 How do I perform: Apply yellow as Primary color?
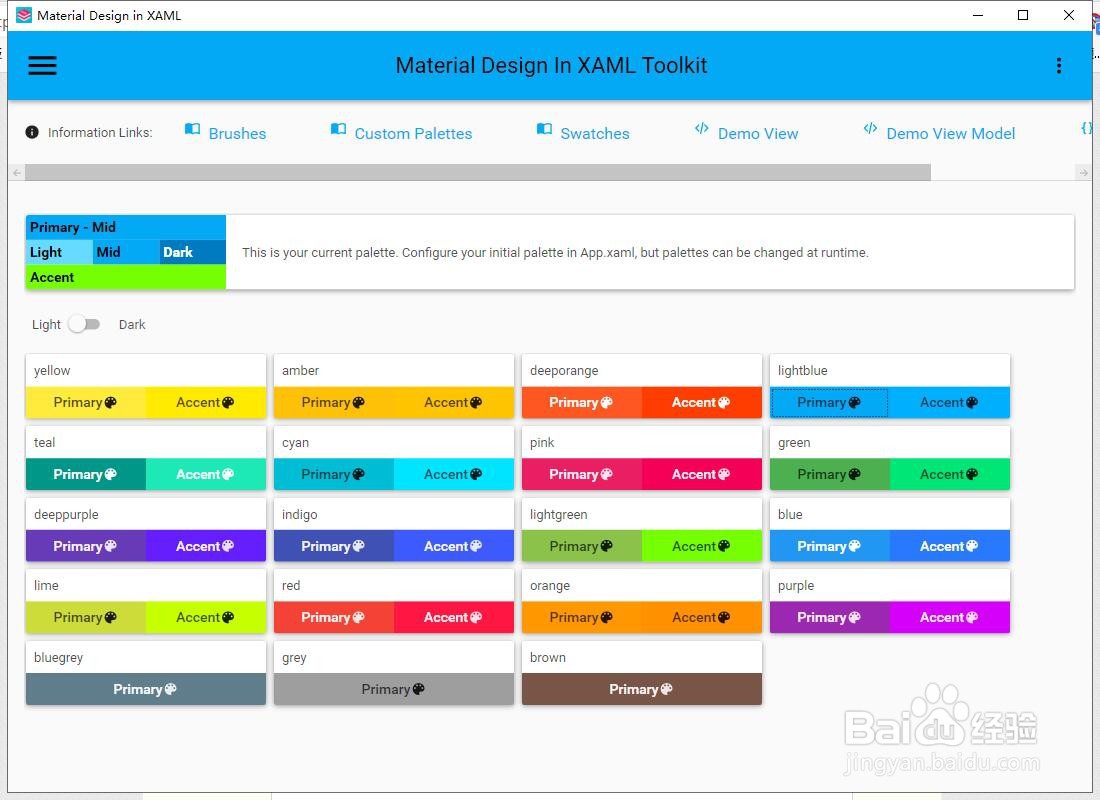click(x=86, y=403)
